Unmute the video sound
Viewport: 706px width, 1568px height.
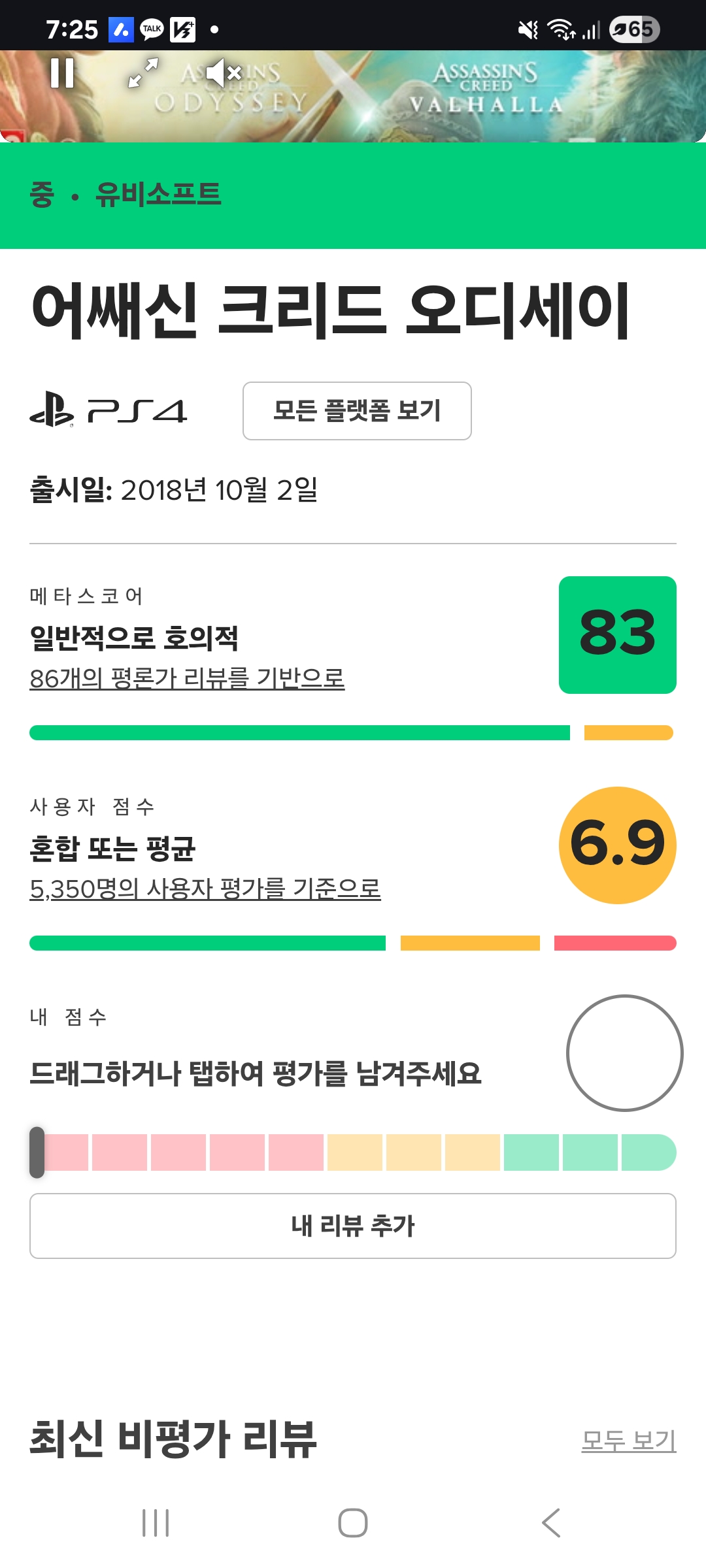click(224, 73)
